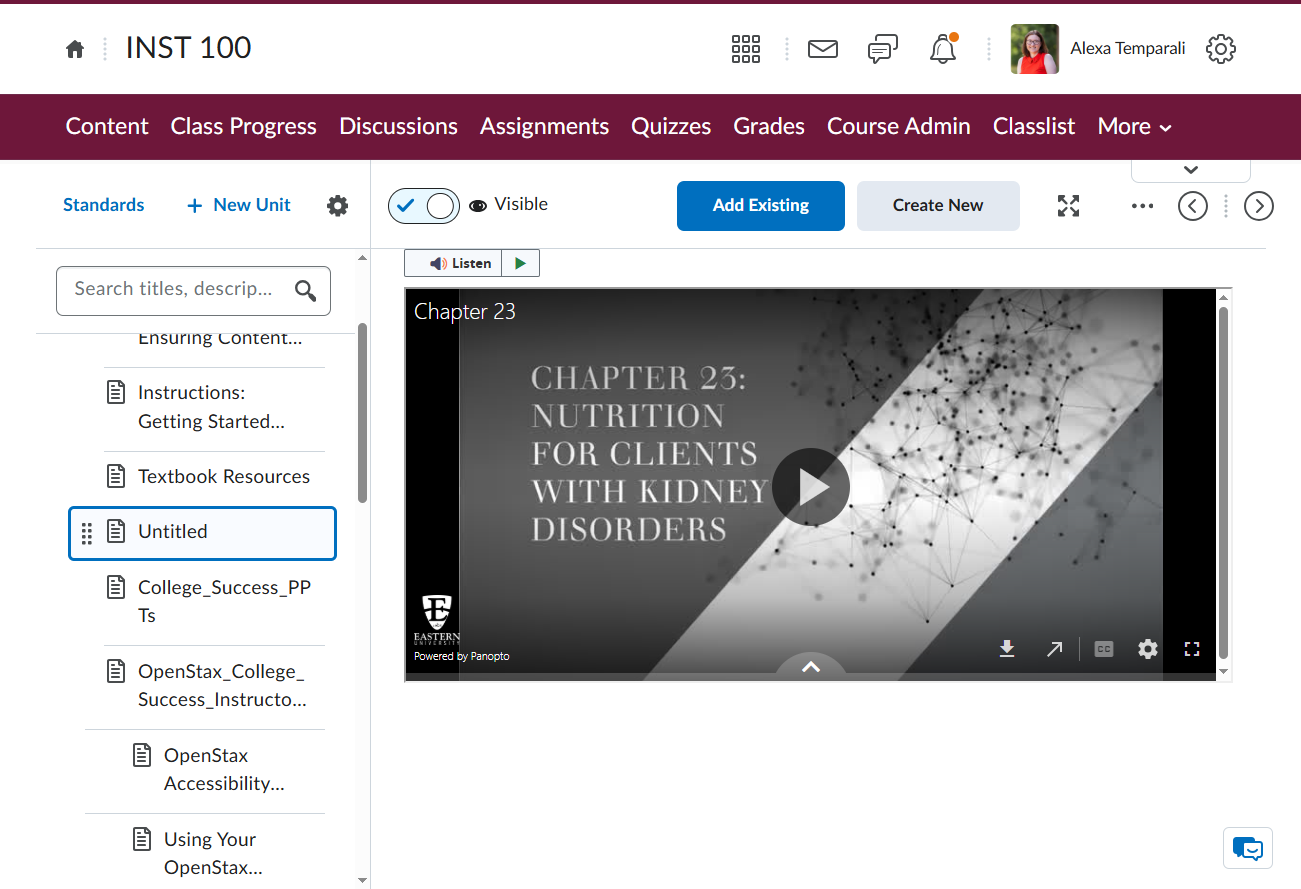Image resolution: width=1301 pixels, height=889 pixels.
Task: Open video in Panopto arrow icon
Action: [1055, 649]
